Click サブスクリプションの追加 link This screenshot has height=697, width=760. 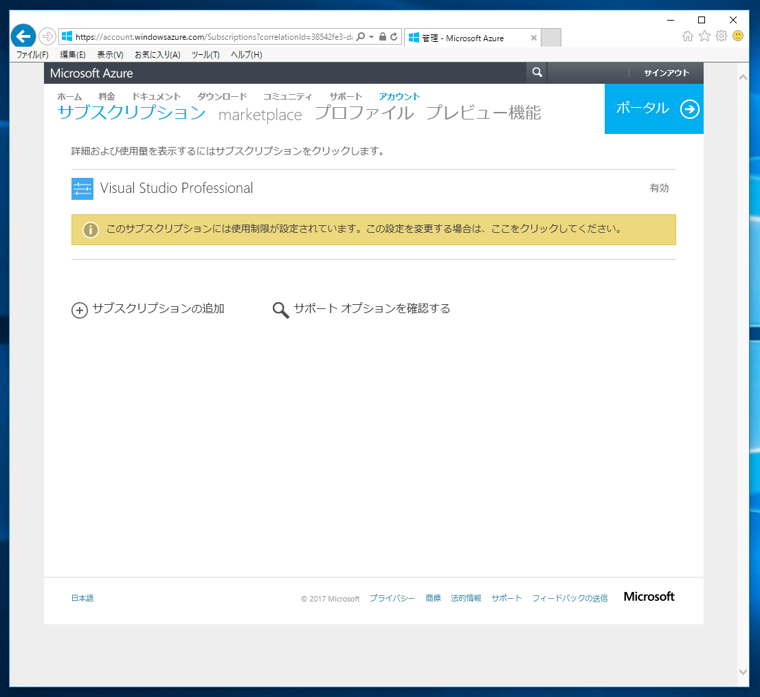pyautogui.click(x=158, y=309)
